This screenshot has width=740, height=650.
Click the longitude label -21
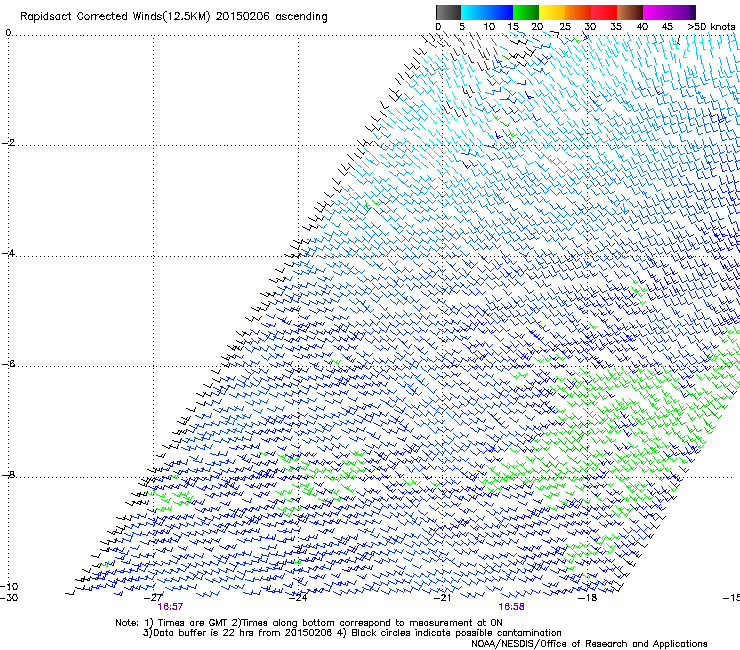[443, 597]
